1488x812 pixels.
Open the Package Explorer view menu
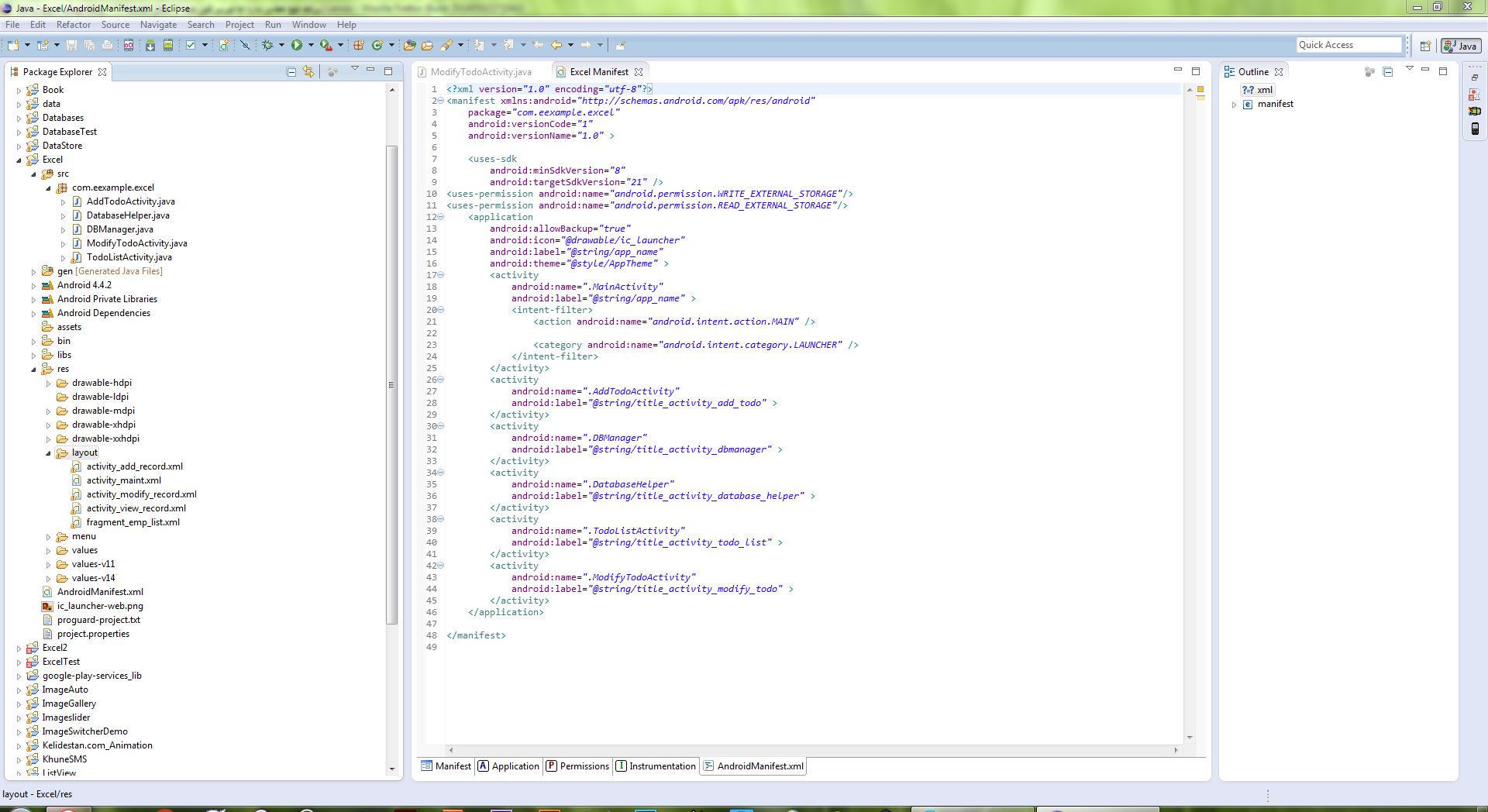coord(354,70)
